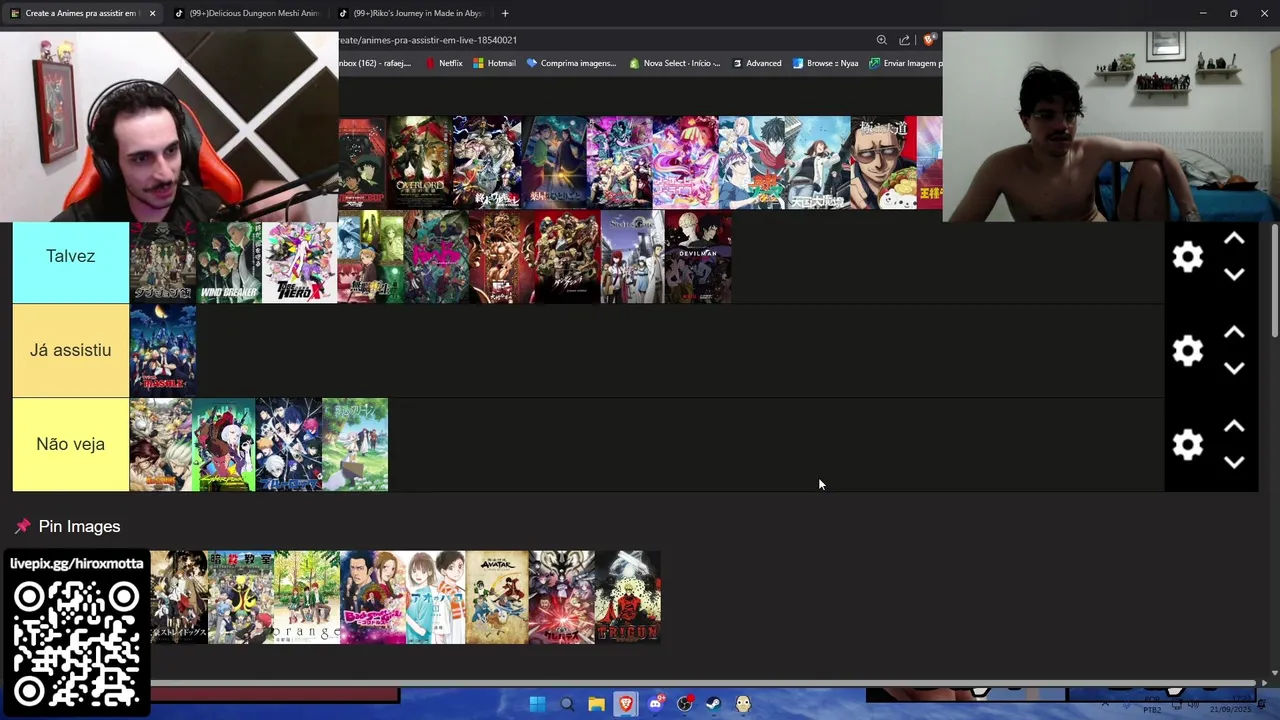Click the browser zoom magnifier icon
The width and height of the screenshot is (1280, 720).
[x=881, y=40]
